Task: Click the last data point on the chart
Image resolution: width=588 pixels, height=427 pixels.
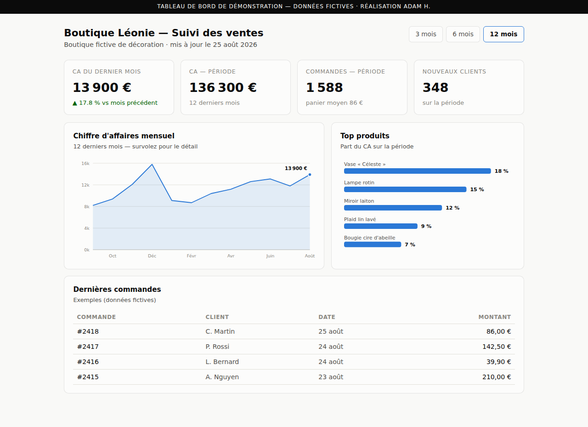Action: (310, 175)
